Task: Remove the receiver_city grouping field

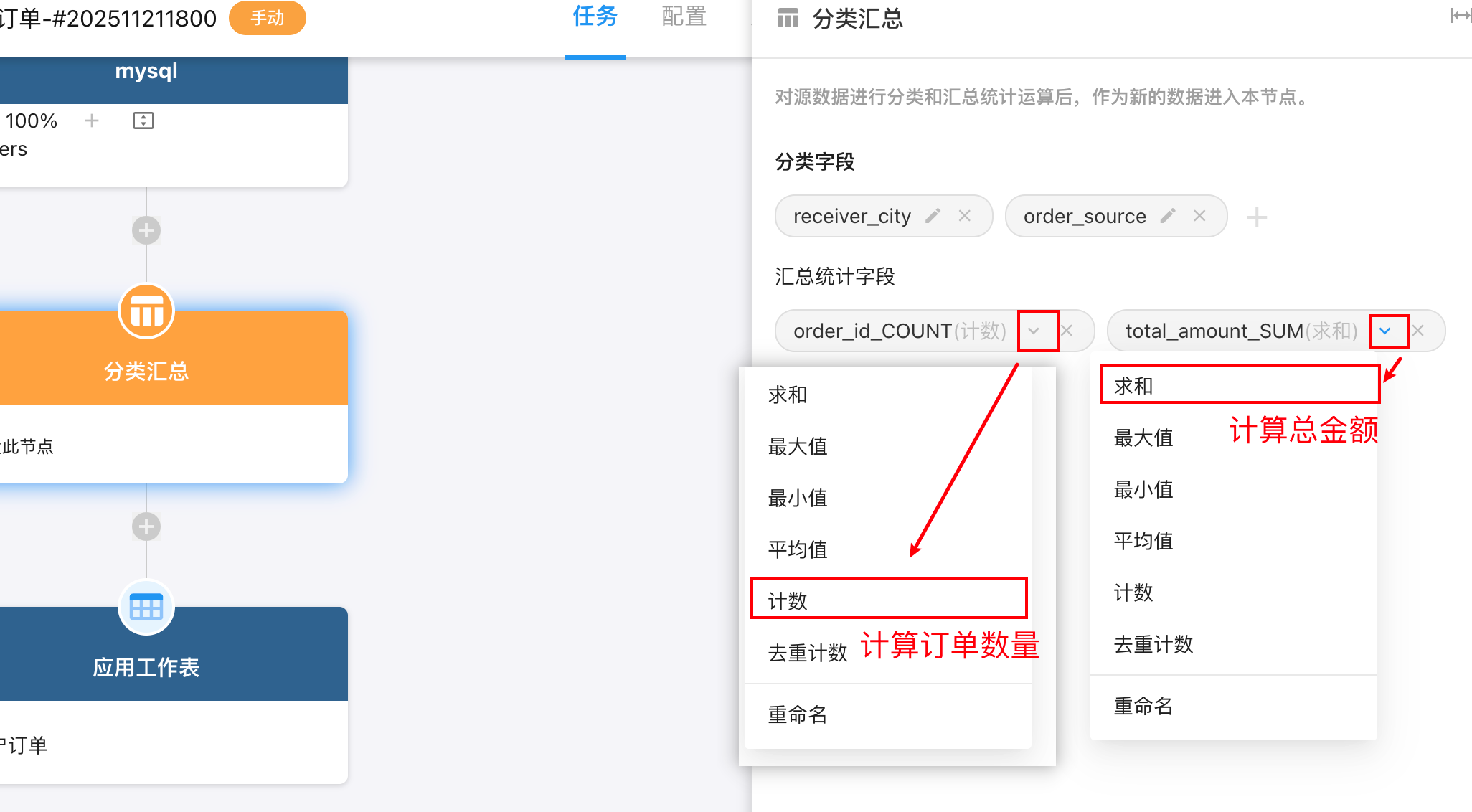Action: click(965, 216)
